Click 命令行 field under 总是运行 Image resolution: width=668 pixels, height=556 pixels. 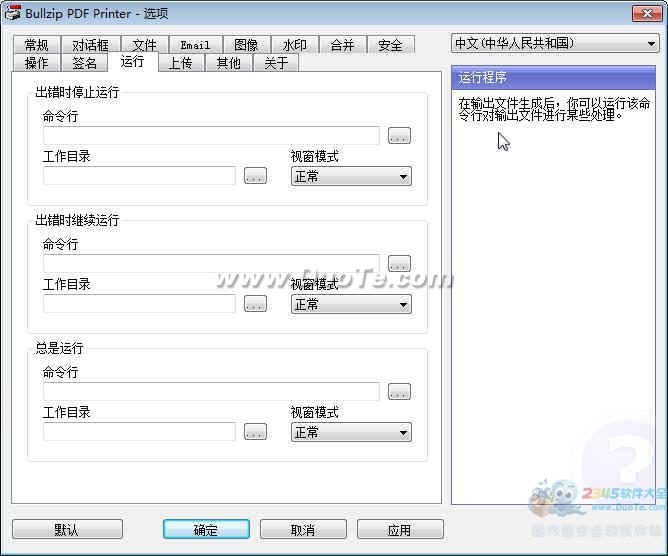(x=211, y=391)
